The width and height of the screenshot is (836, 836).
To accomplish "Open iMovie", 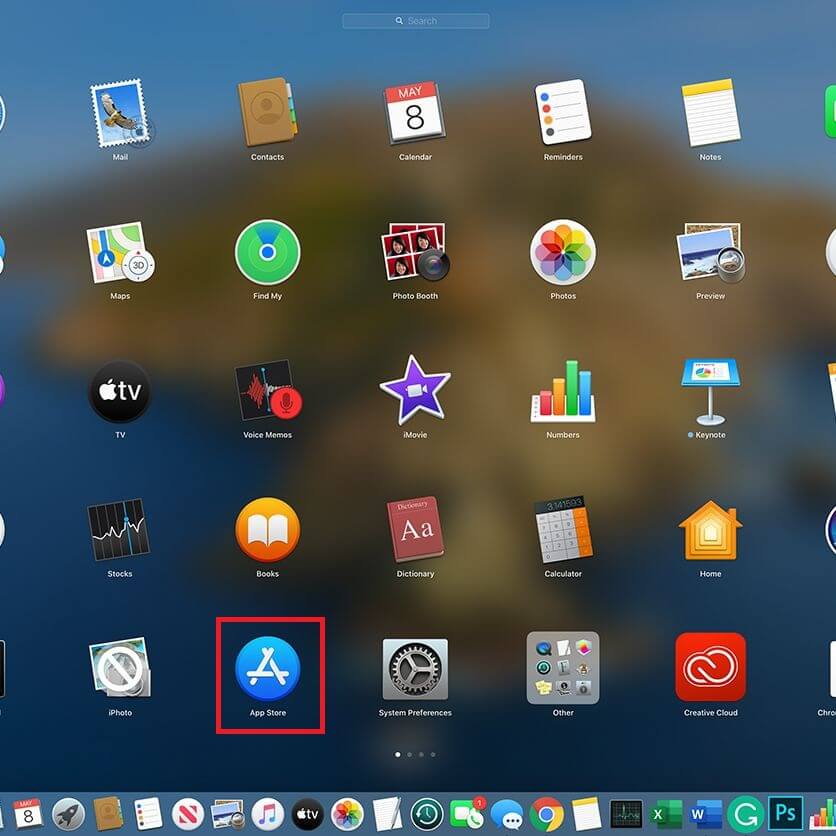I will click(415, 389).
